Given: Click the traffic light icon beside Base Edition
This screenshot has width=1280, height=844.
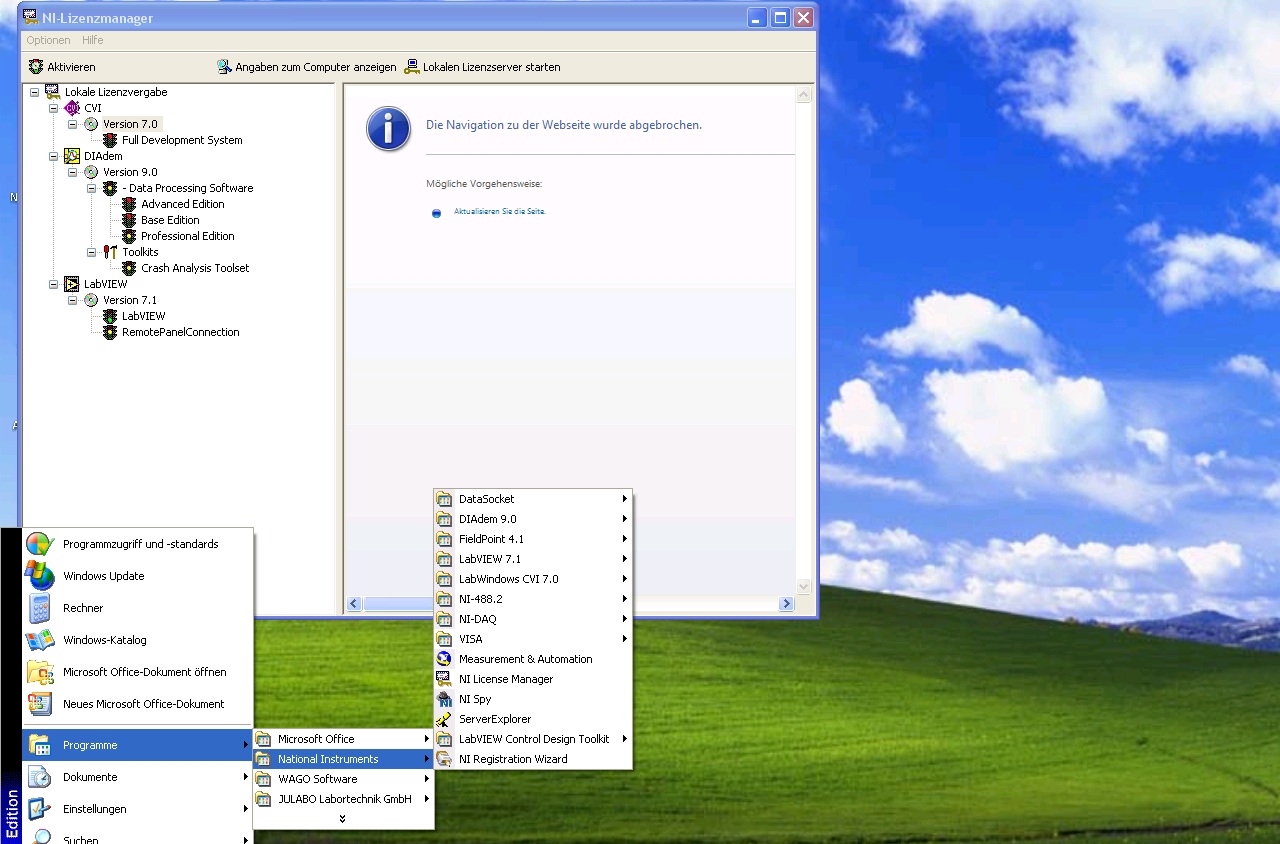Looking at the screenshot, I should pos(129,220).
